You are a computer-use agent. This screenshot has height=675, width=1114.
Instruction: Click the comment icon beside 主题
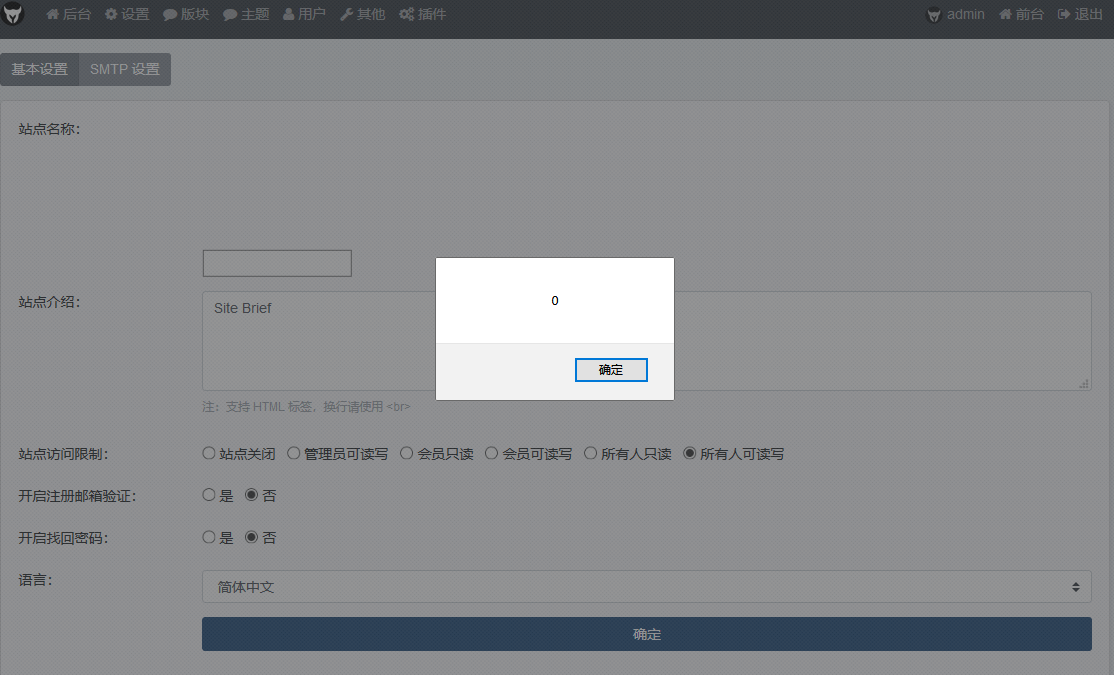pyautogui.click(x=229, y=14)
